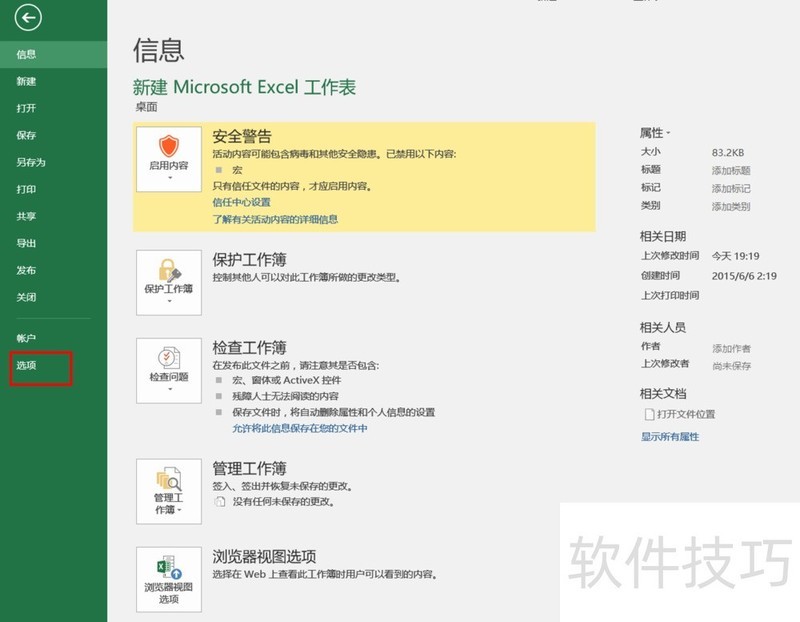The image size is (800, 622).
Task: Click the 相关人员 heading
Action: coord(663,327)
